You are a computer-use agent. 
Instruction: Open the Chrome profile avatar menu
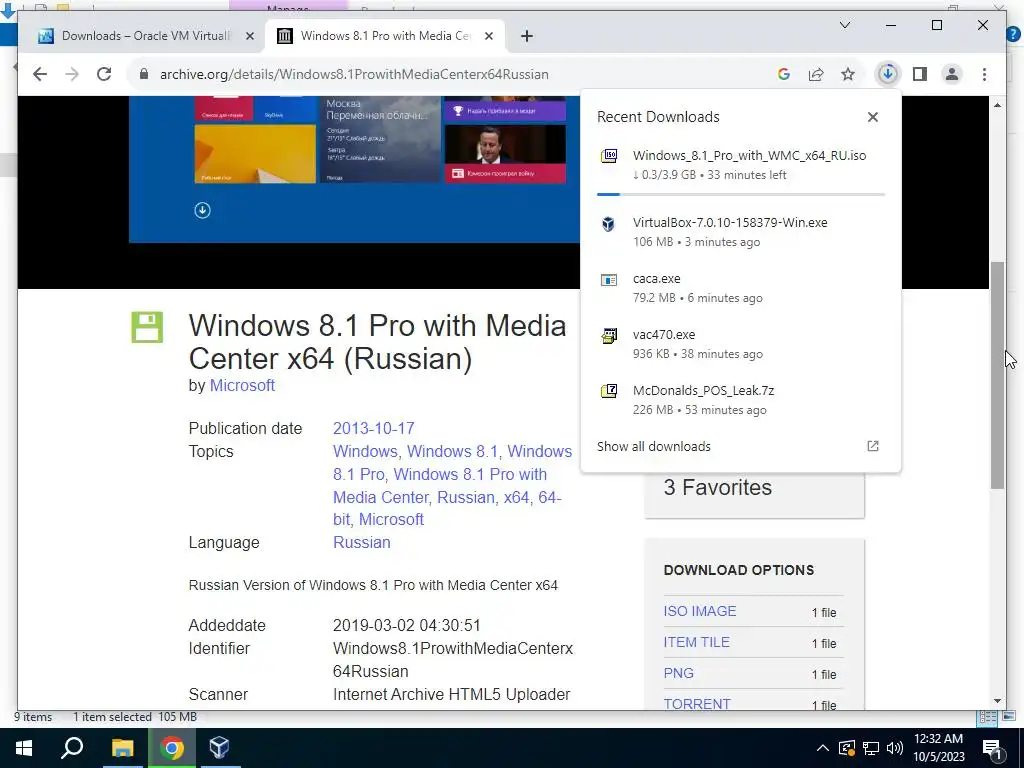[x=952, y=74]
